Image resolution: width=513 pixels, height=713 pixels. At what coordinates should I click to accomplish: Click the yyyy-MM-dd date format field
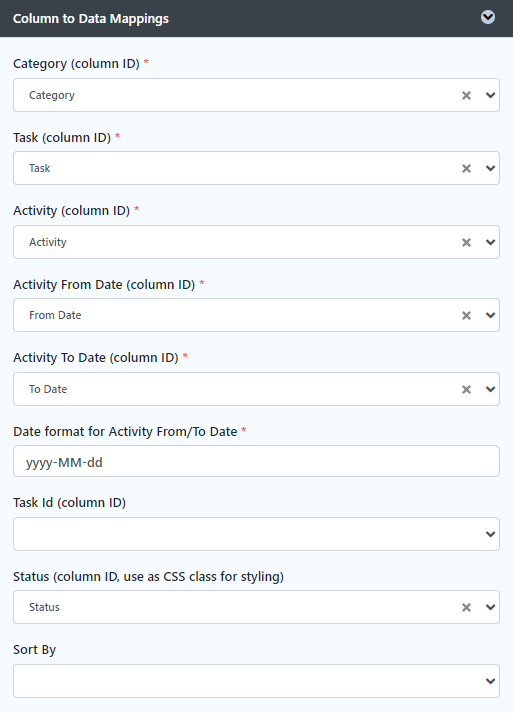256,461
